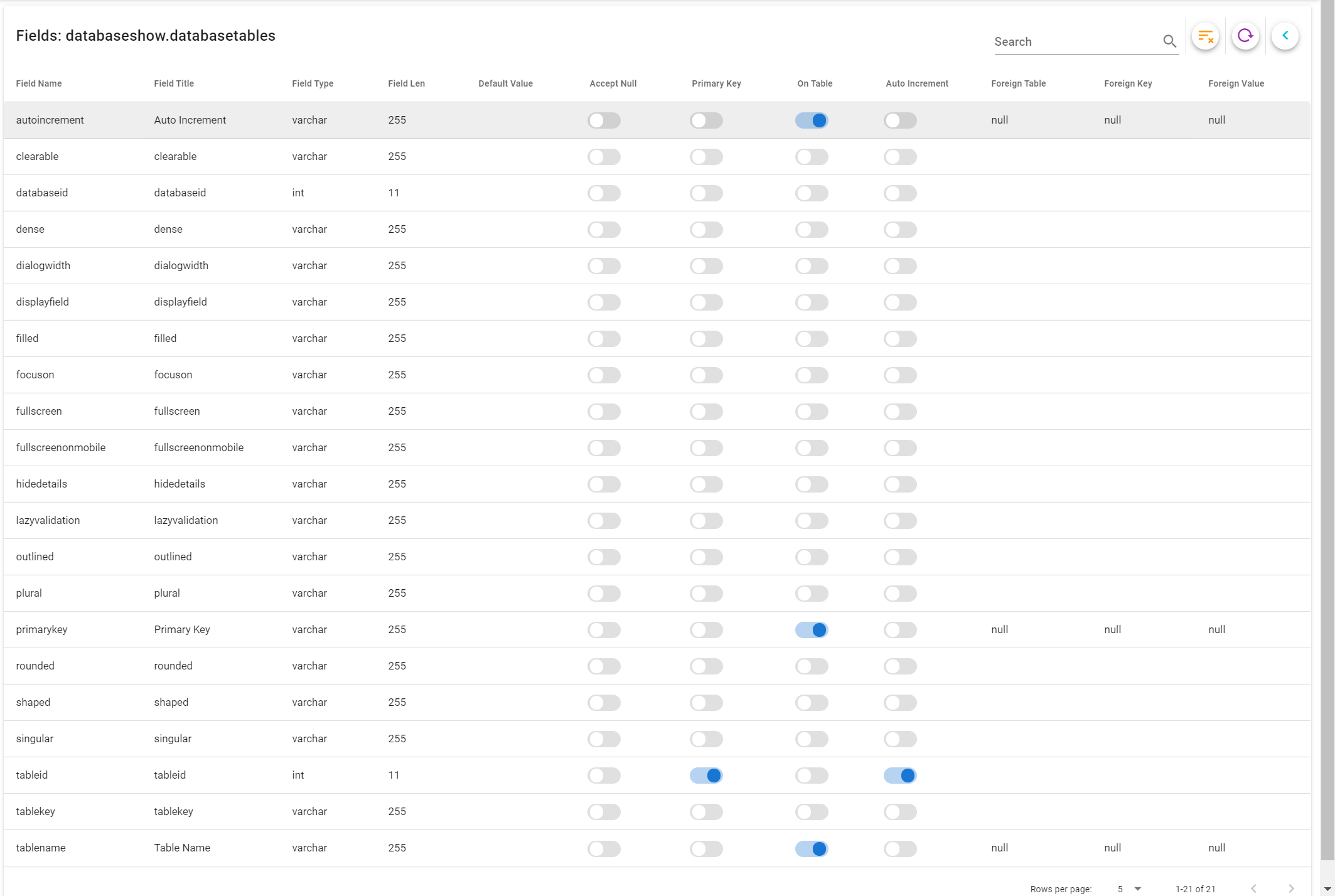Click the magnifier search icon
Image resolution: width=1335 pixels, height=896 pixels.
[x=1169, y=41]
